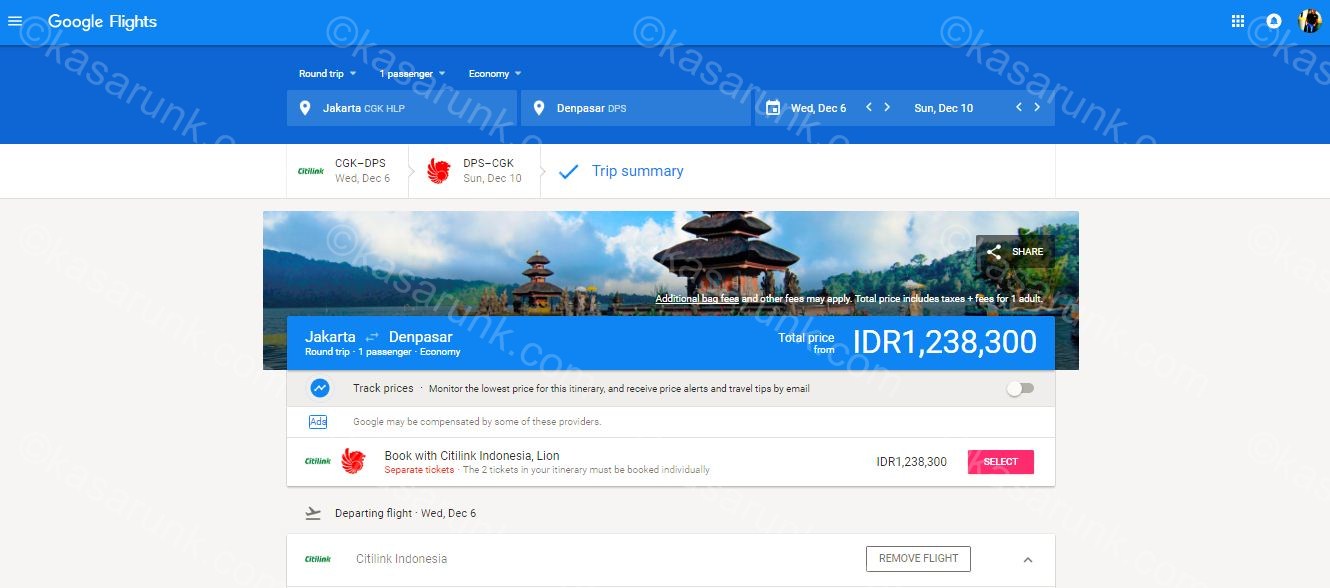The width and height of the screenshot is (1330, 588).
Task: Open the account profile avatar
Action: coord(1309,21)
